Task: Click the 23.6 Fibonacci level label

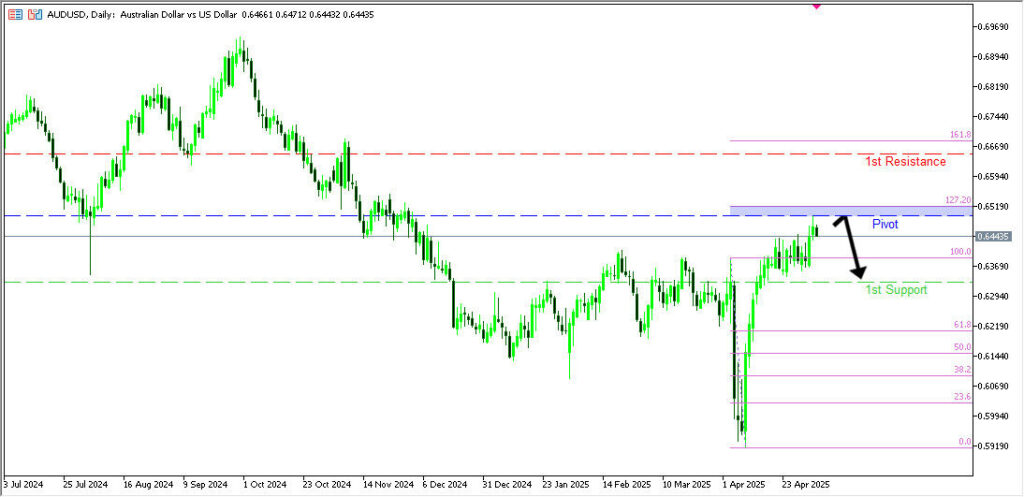Action: [x=961, y=397]
